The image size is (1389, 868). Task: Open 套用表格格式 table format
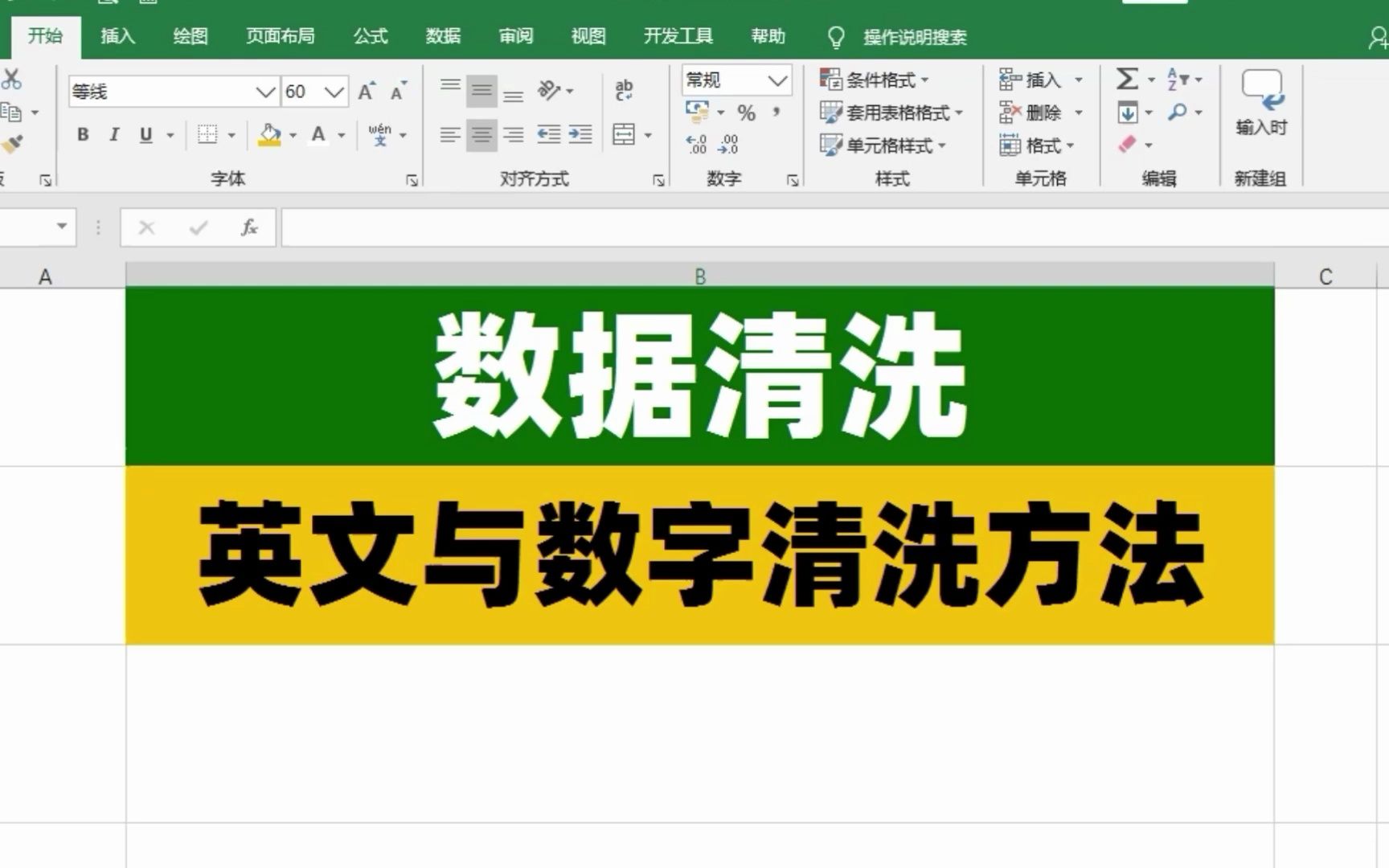[891, 113]
